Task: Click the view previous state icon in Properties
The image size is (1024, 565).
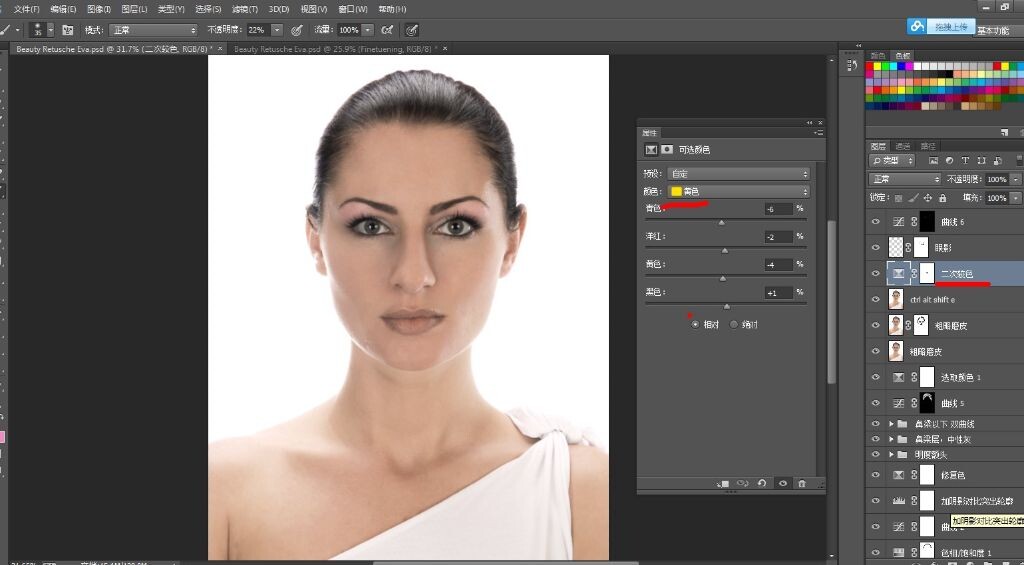Action: 743,483
